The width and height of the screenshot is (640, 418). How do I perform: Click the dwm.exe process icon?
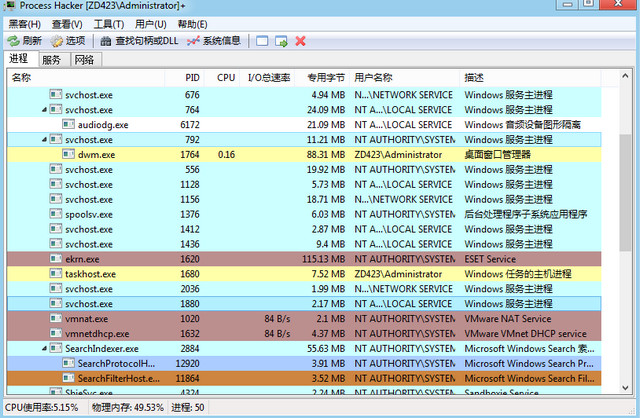(69, 155)
